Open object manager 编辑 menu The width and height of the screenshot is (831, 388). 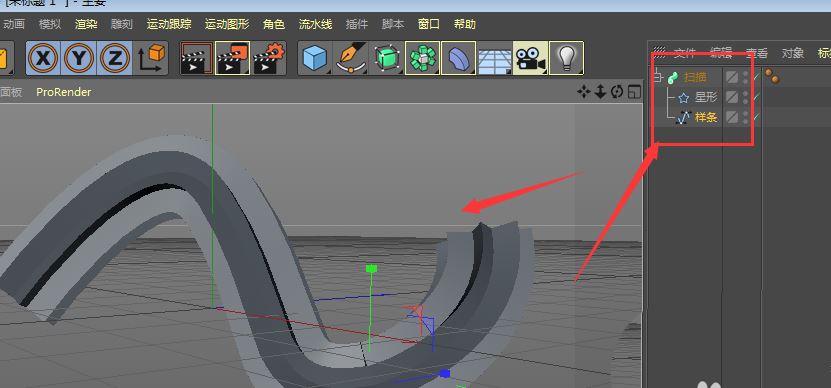click(721, 53)
